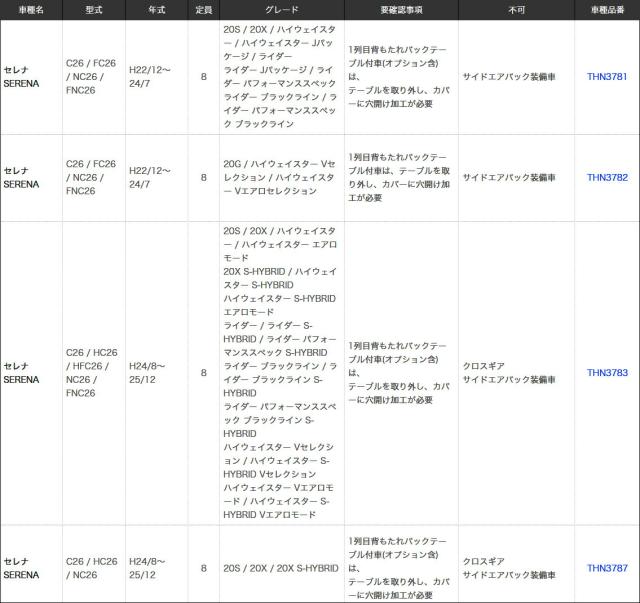The width and height of the screenshot is (640, 603).
Task: Select grade list cell in THN3783 row
Action: pos(280,373)
